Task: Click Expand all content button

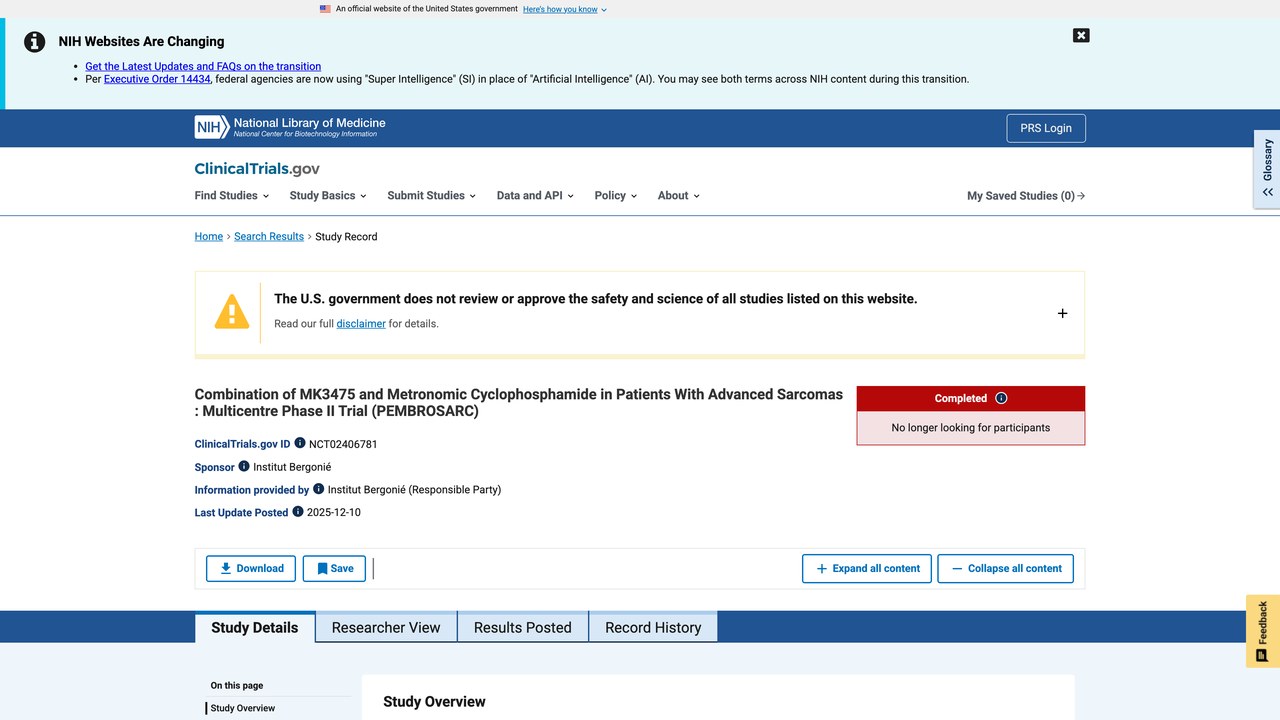Action: pos(867,568)
